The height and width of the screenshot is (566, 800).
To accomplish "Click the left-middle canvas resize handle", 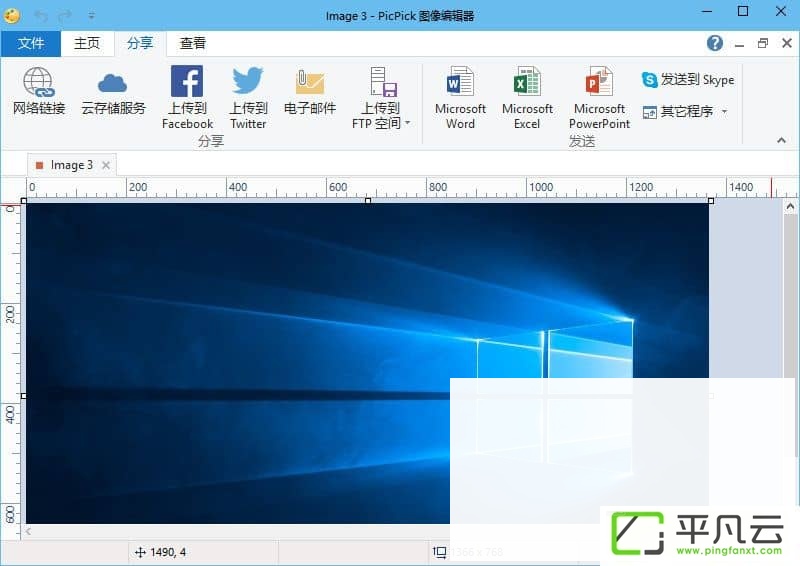I will tap(23, 396).
